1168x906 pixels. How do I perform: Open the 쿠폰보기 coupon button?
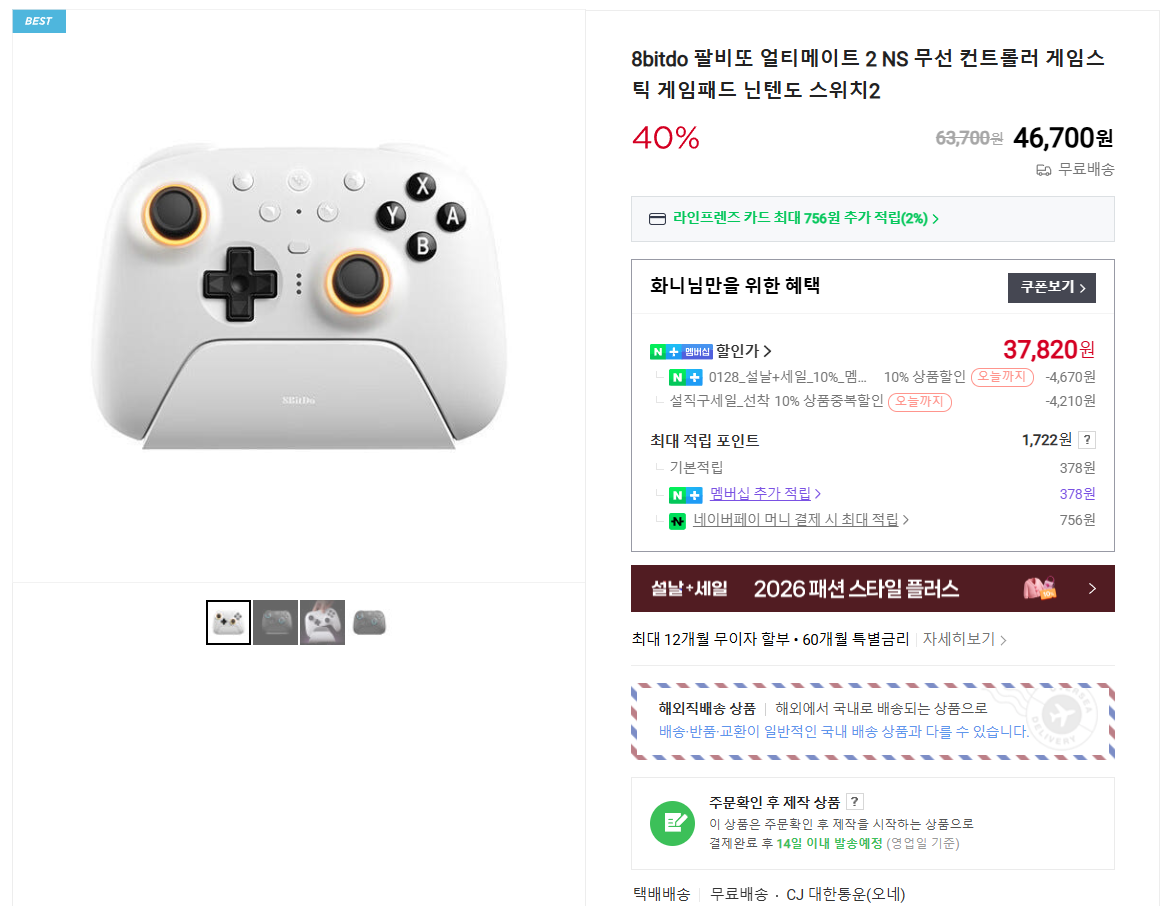[x=1051, y=287]
